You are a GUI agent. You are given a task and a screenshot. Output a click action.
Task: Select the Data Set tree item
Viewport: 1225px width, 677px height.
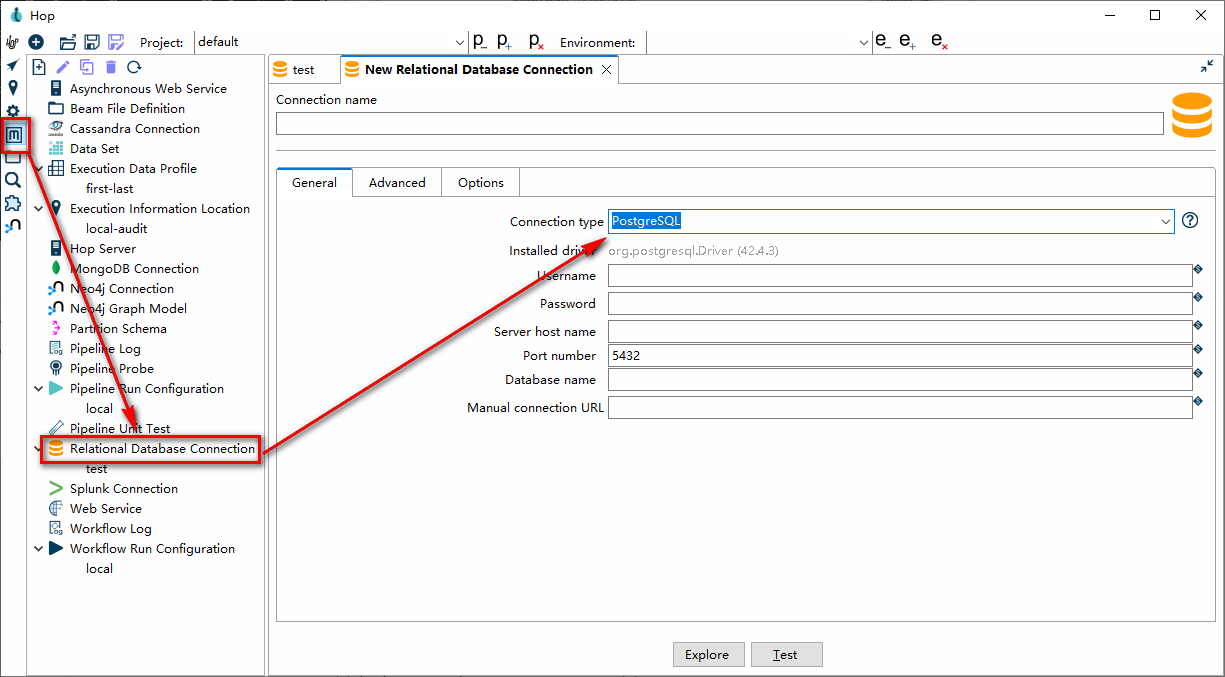(x=95, y=149)
